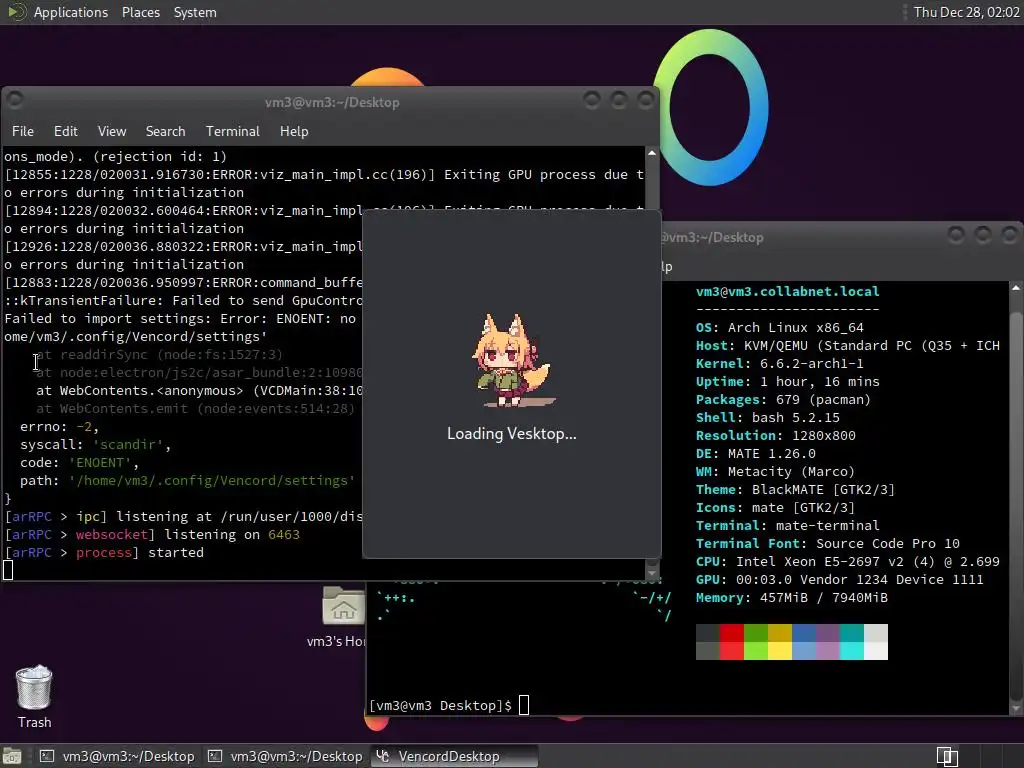Screen dimensions: 1024x768
Task: Close the neofetch terminal window
Action: click(1010, 234)
